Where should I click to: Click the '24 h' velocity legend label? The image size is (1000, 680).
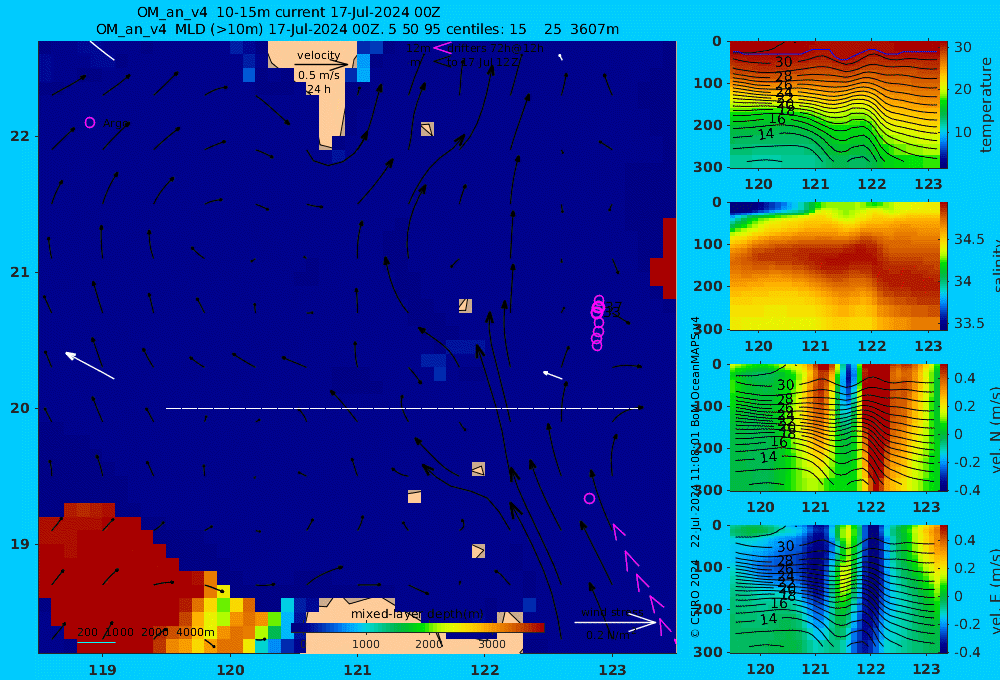tap(319, 89)
